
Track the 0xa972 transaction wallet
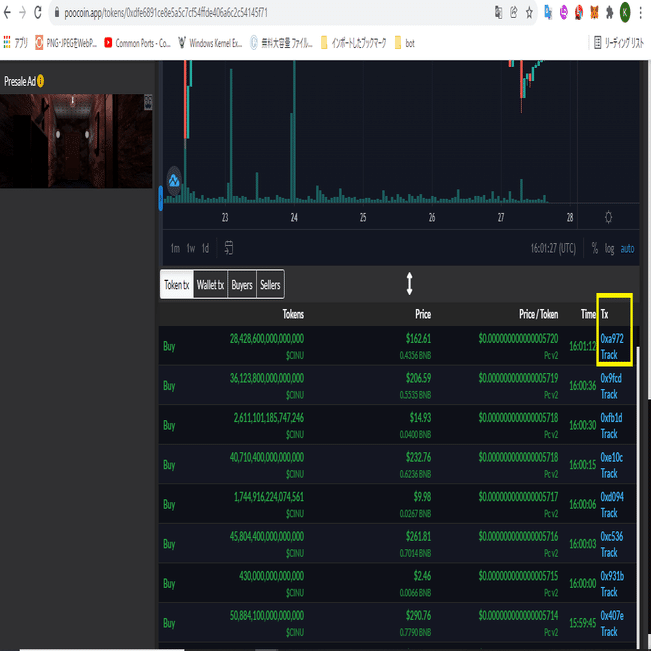pos(609,355)
